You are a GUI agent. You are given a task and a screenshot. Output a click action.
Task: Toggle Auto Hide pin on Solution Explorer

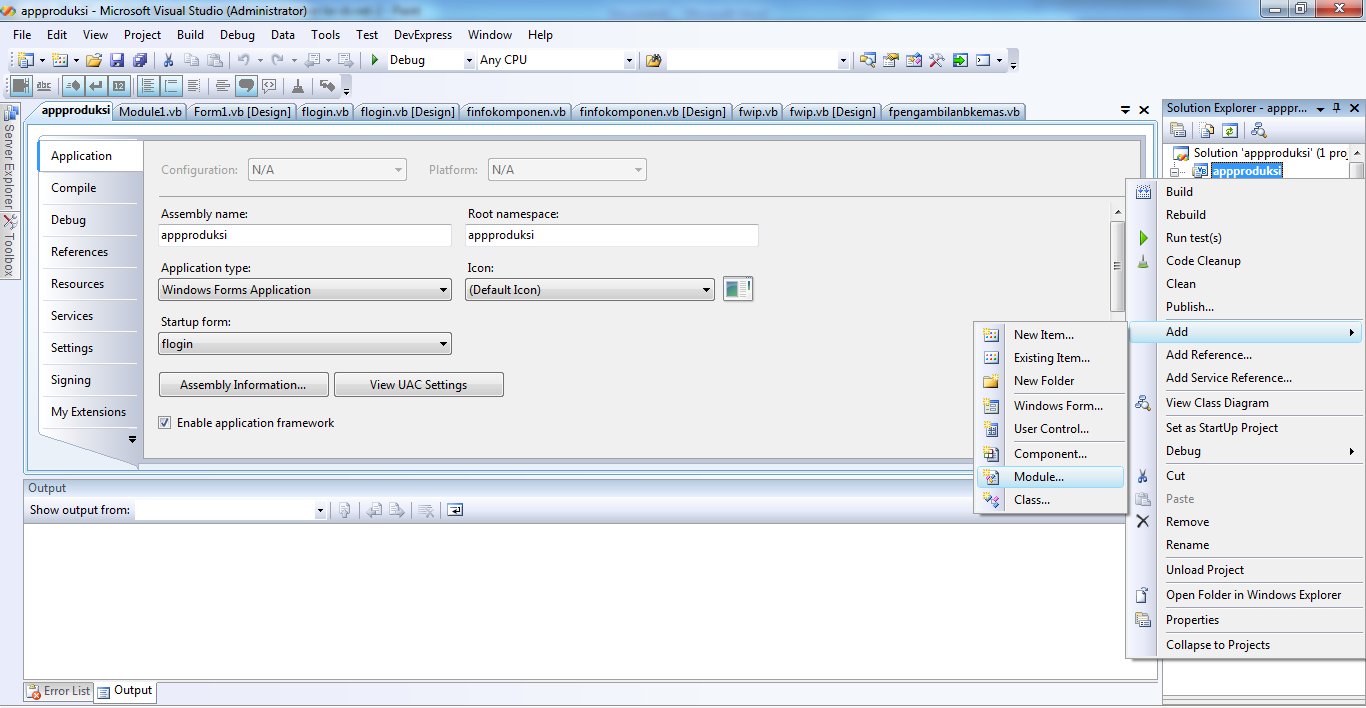[x=1337, y=108]
